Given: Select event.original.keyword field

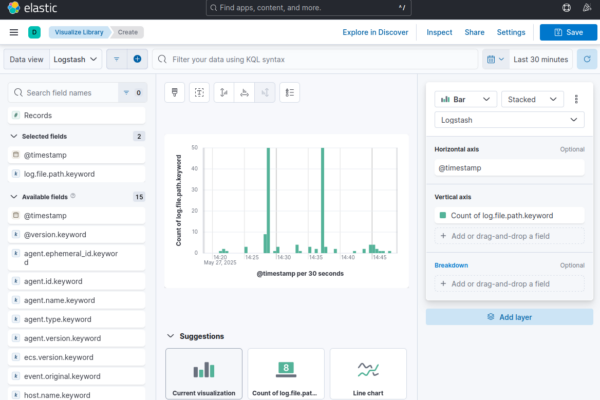Looking at the screenshot, I should (x=77, y=376).
